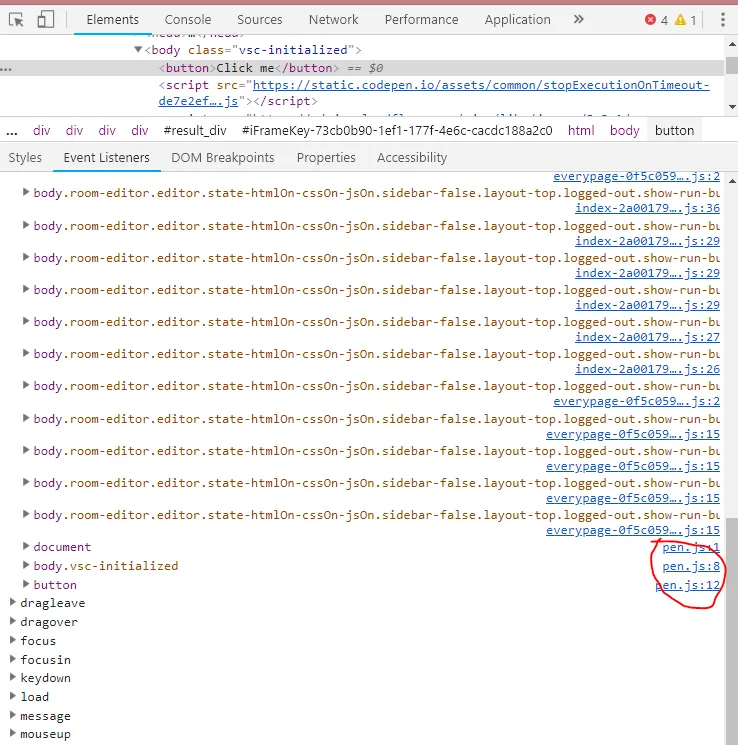Open the DevTools three-dot customize menu
The height and width of the screenshot is (745, 738).
pos(723,20)
